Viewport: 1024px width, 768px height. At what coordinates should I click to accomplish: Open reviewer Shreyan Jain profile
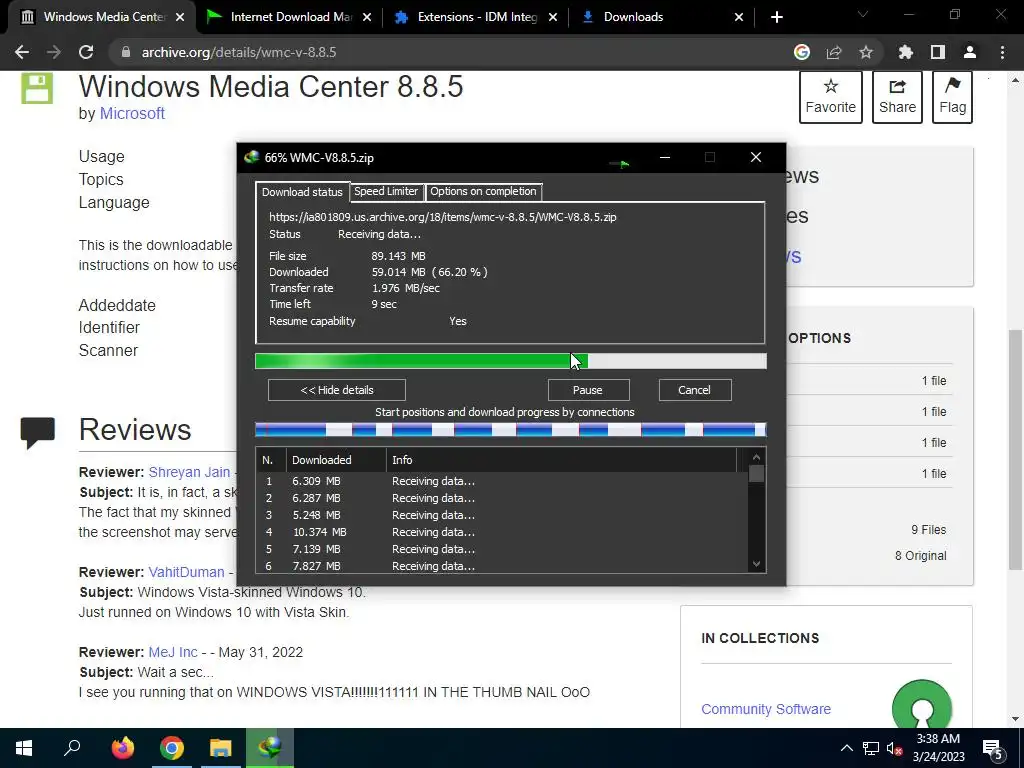(x=189, y=472)
